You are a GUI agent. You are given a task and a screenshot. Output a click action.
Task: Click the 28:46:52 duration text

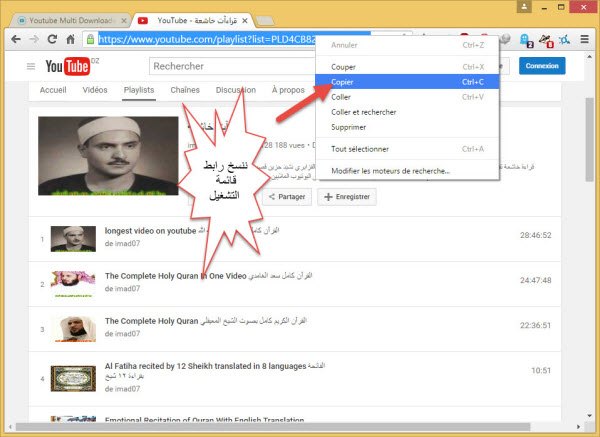[x=535, y=235]
